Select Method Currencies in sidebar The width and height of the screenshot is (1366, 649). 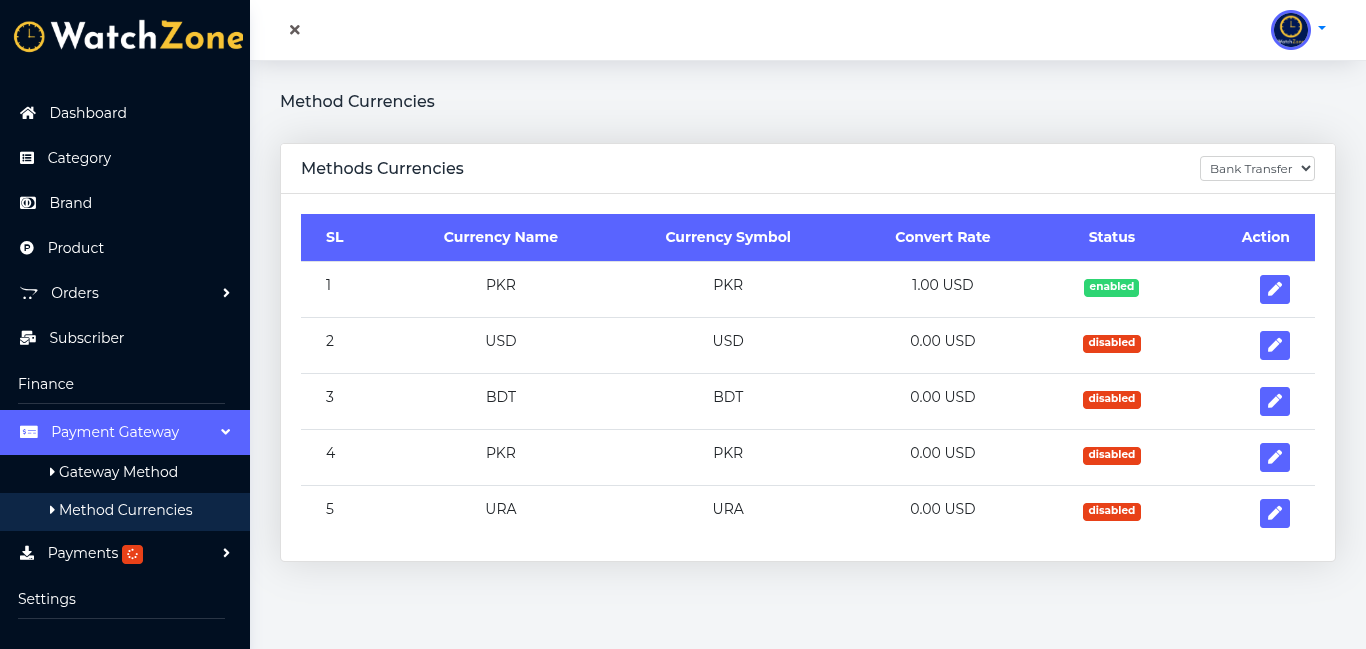[125, 510]
